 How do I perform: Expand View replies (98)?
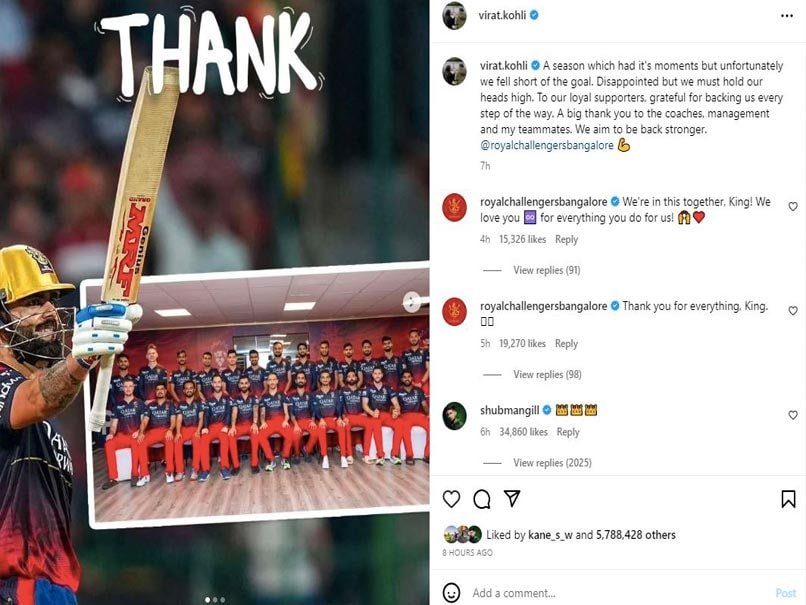pos(547,375)
